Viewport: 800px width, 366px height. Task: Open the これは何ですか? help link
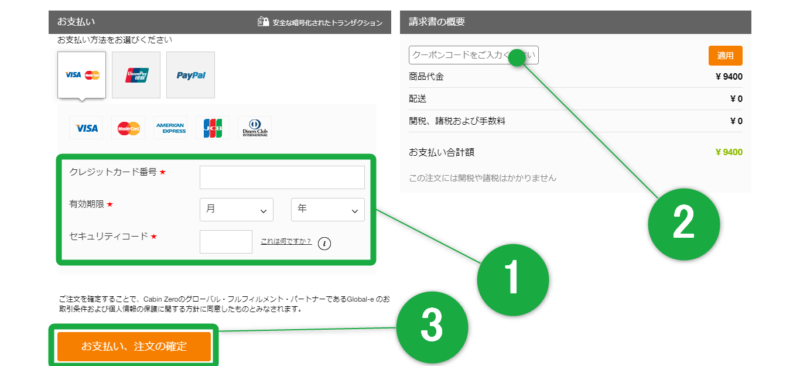pyautogui.click(x=286, y=242)
